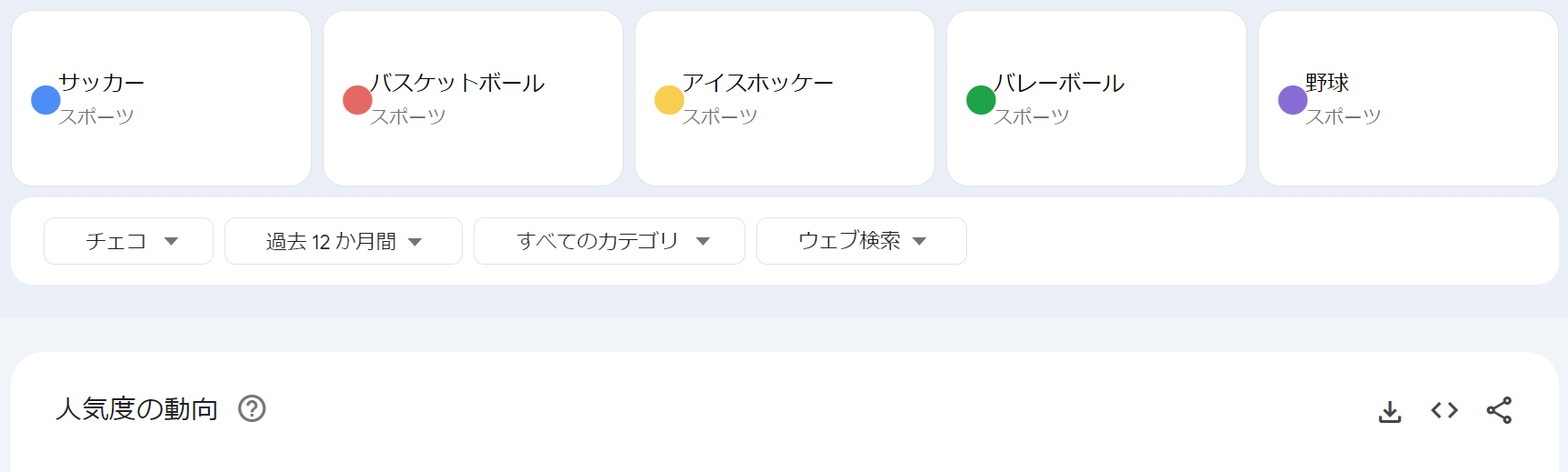Click the 野球 term label
Viewport: 1568px width, 472px height.
(x=1327, y=83)
